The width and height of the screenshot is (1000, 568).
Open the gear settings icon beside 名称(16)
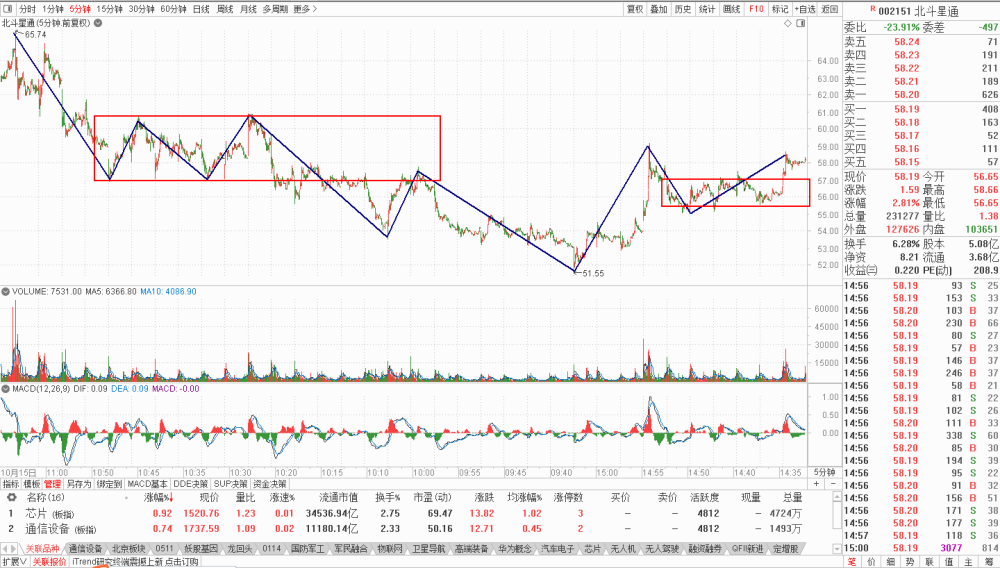click(11, 497)
